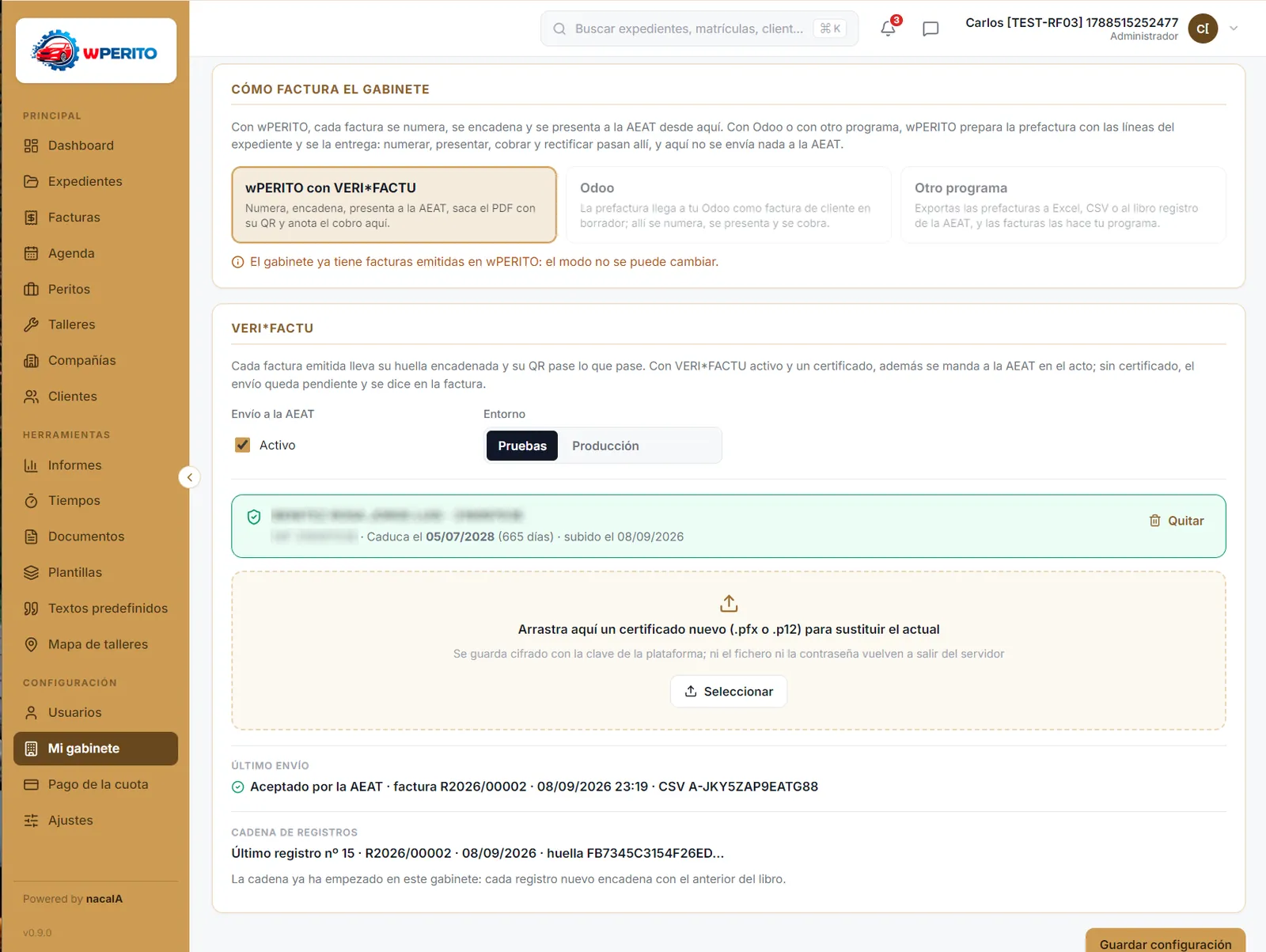Click the Pago de la cuota card icon
This screenshot has height=952, width=1266.
click(31, 784)
